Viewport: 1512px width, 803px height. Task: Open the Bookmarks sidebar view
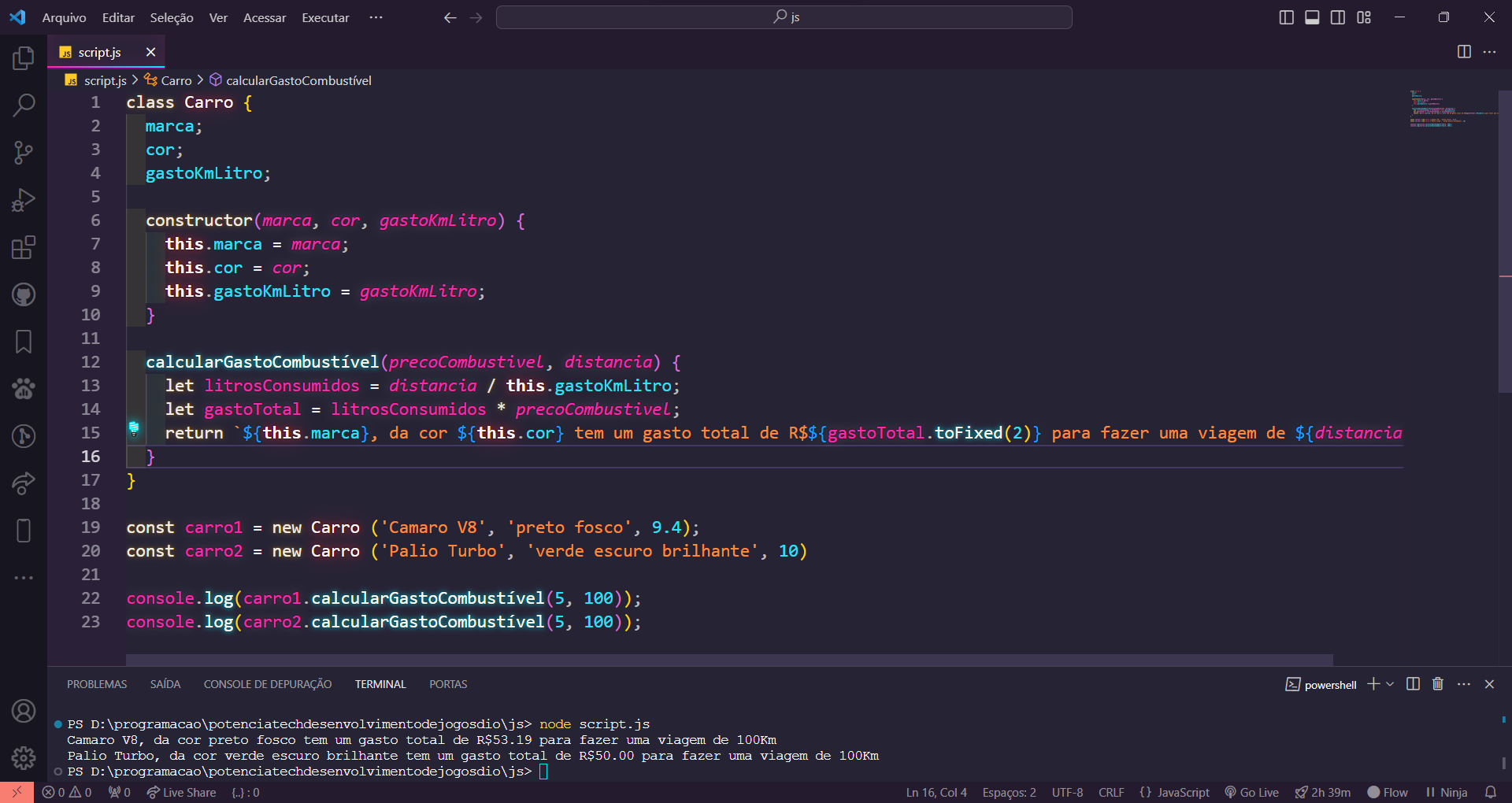(x=24, y=341)
